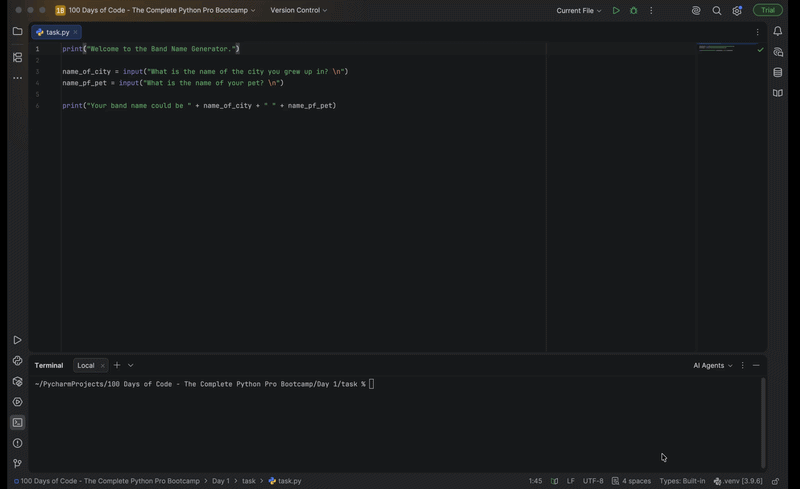Open the Problems tool window
800x489 pixels.
pyautogui.click(x=17, y=443)
